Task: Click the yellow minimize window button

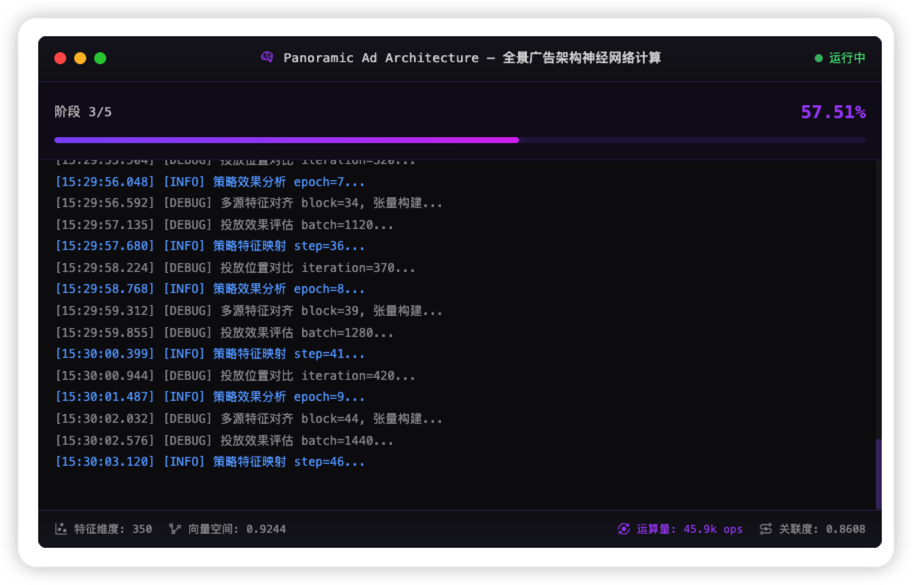Action: (80, 58)
